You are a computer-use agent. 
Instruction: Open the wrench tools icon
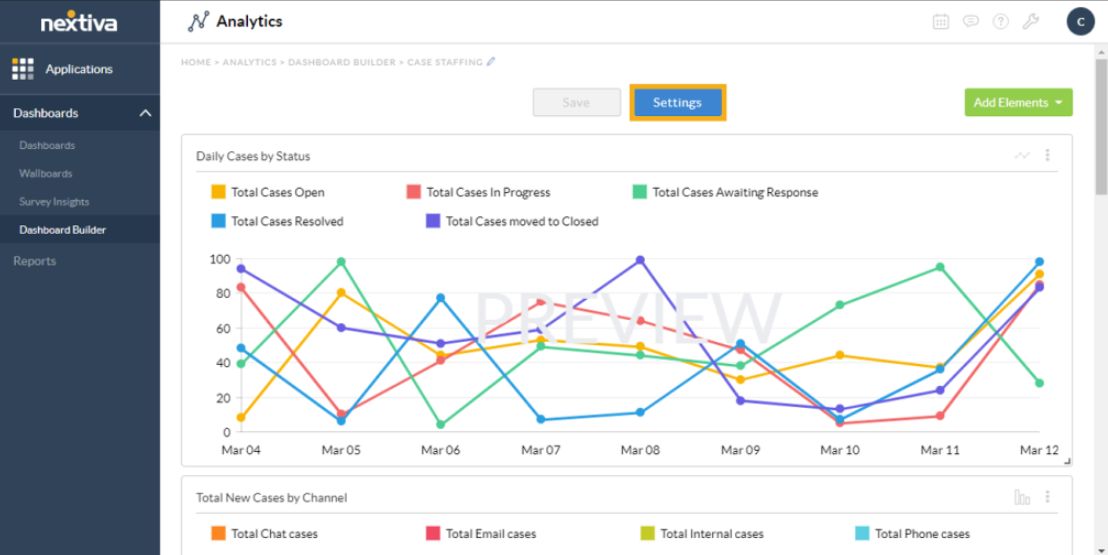[1028, 21]
